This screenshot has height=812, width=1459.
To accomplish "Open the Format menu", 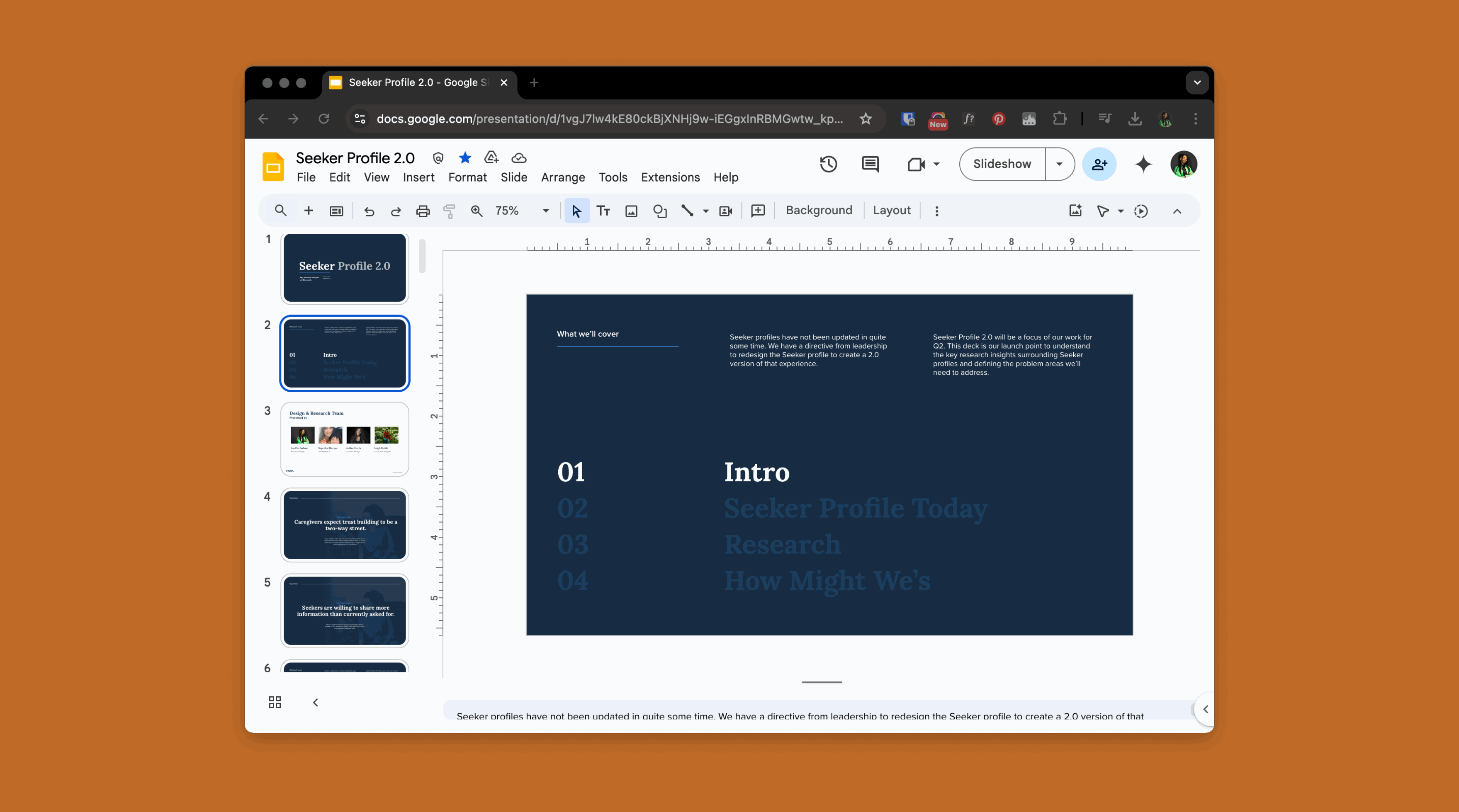I will pos(466,177).
